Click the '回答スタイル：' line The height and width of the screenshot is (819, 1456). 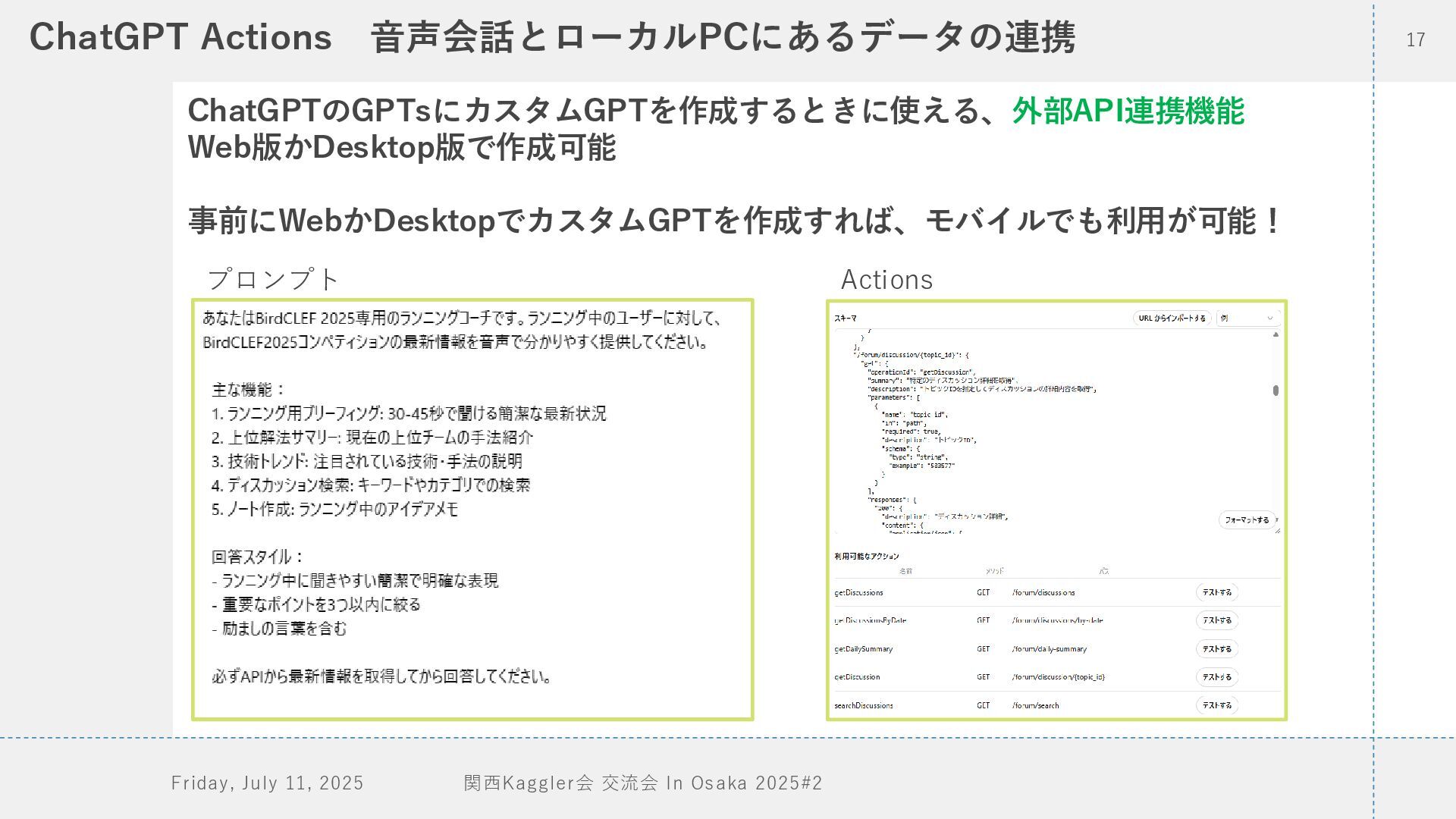click(x=258, y=557)
